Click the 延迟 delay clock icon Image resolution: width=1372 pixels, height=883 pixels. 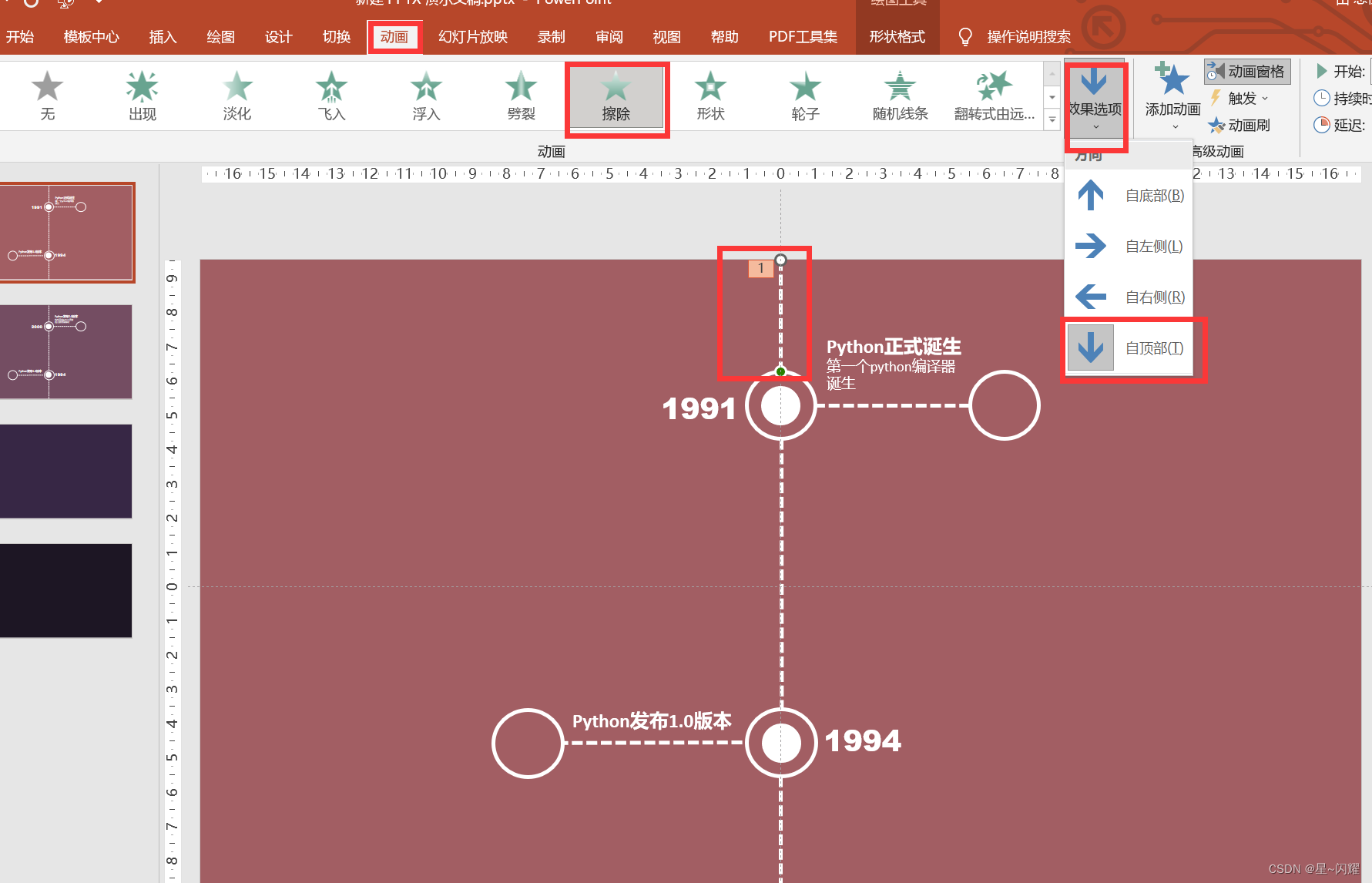pos(1321,125)
